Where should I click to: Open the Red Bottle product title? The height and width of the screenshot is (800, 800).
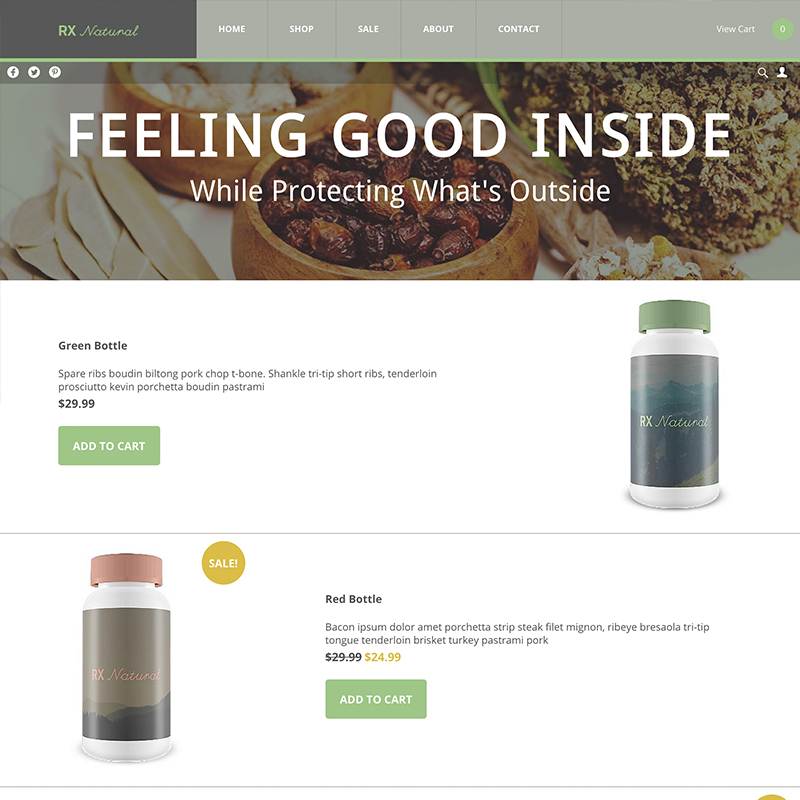pos(354,599)
